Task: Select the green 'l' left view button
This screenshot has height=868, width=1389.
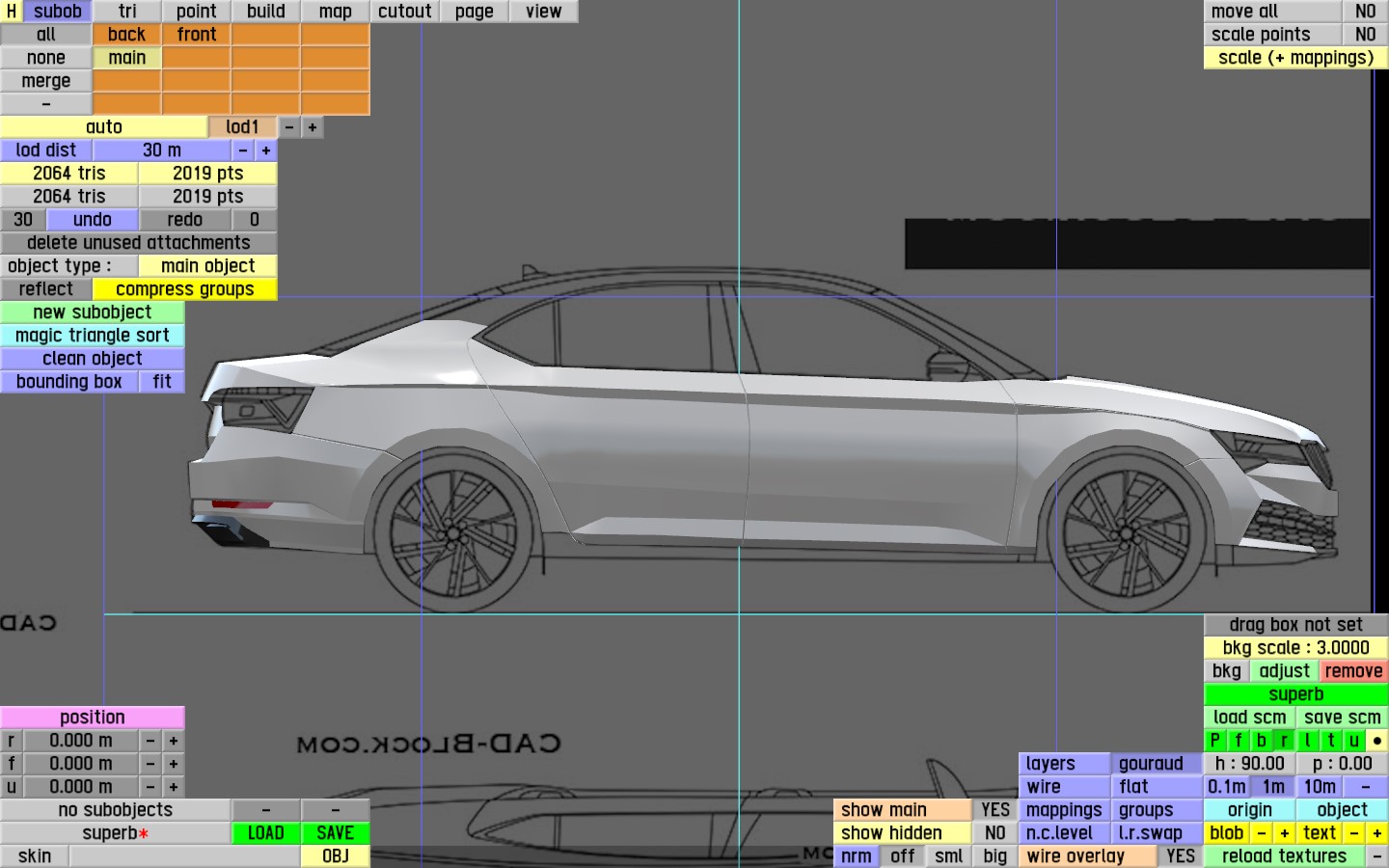Action: coord(1308,741)
